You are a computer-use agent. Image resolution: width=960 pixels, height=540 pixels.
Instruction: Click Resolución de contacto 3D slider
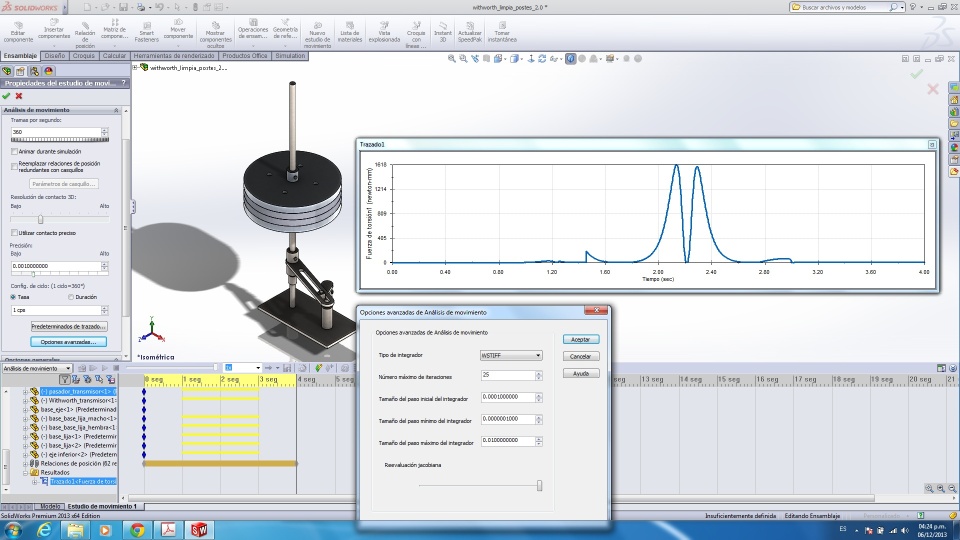40,219
